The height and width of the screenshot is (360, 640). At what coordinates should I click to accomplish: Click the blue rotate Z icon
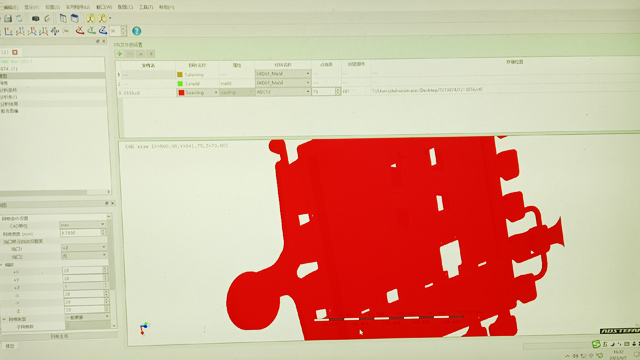[x=103, y=31]
